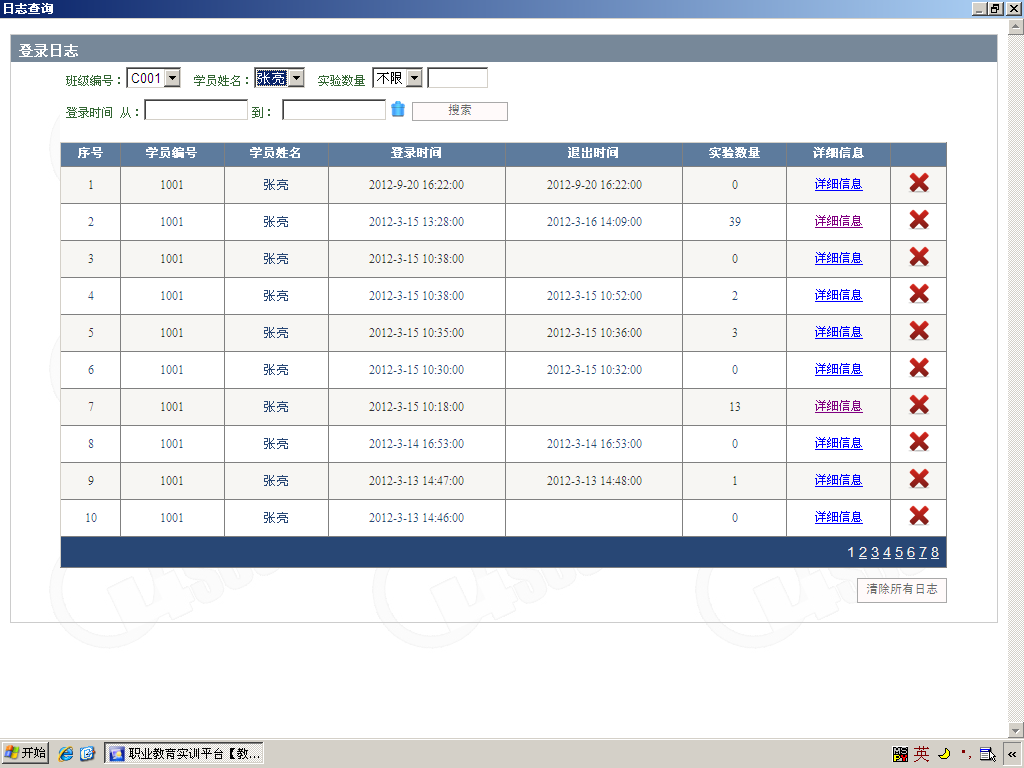Click the login time 从 input field
1024x768 pixels.
(x=196, y=110)
